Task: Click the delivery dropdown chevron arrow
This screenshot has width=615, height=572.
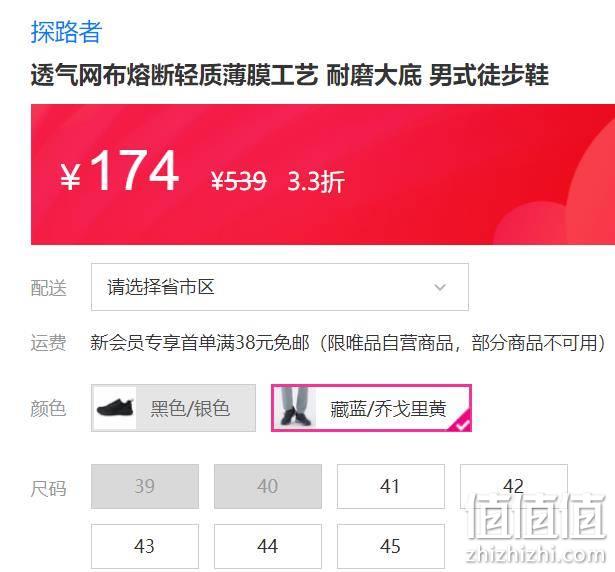Action: 440,287
